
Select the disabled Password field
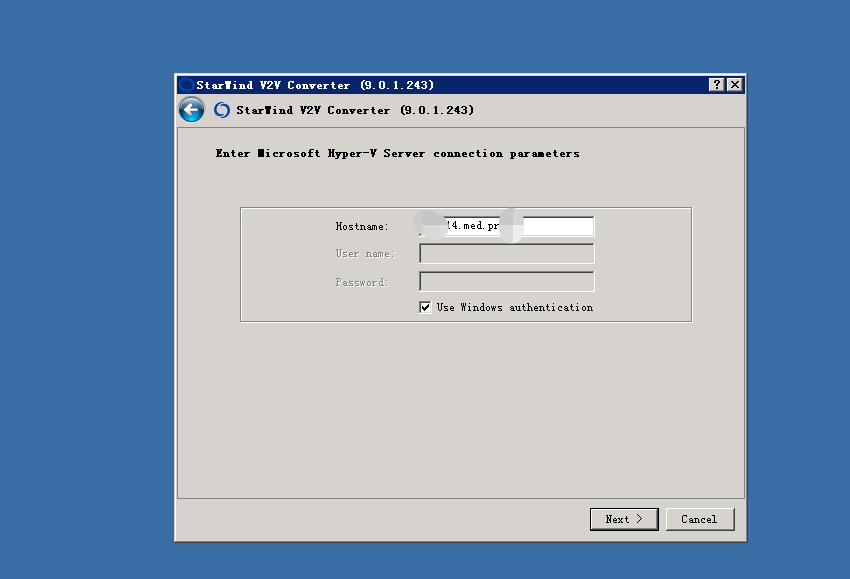click(x=507, y=282)
